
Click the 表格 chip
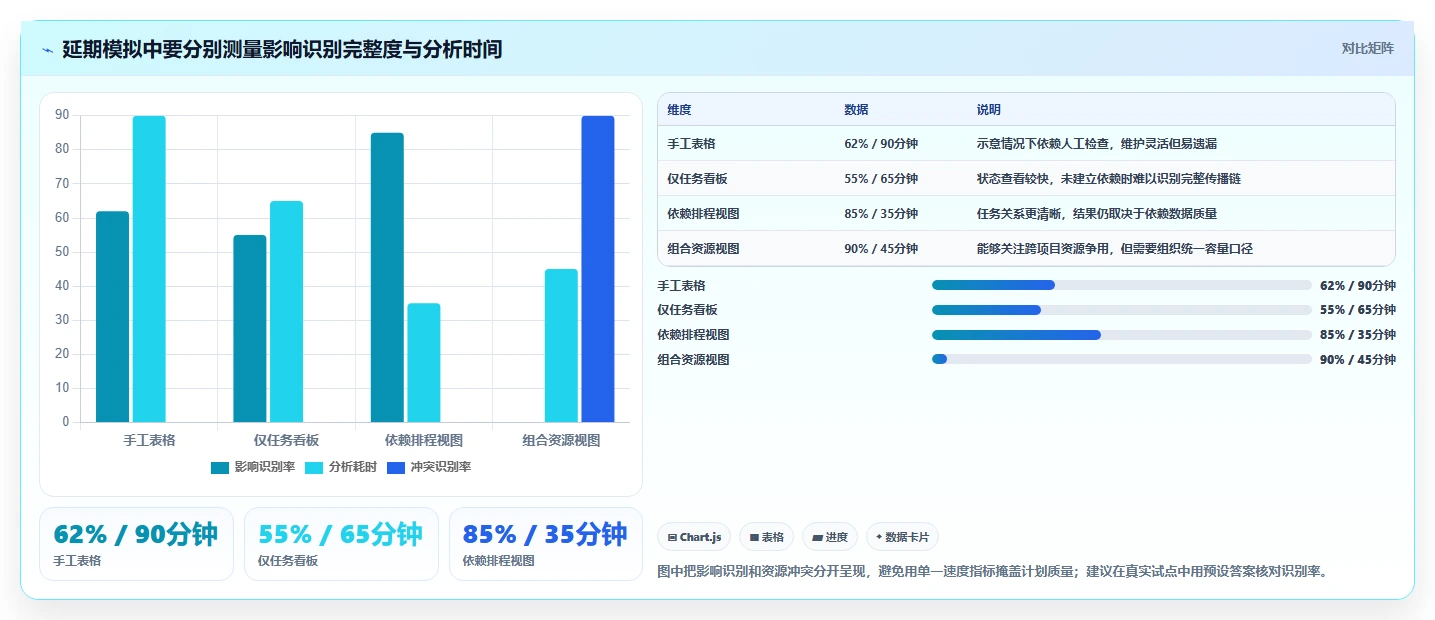[767, 537]
